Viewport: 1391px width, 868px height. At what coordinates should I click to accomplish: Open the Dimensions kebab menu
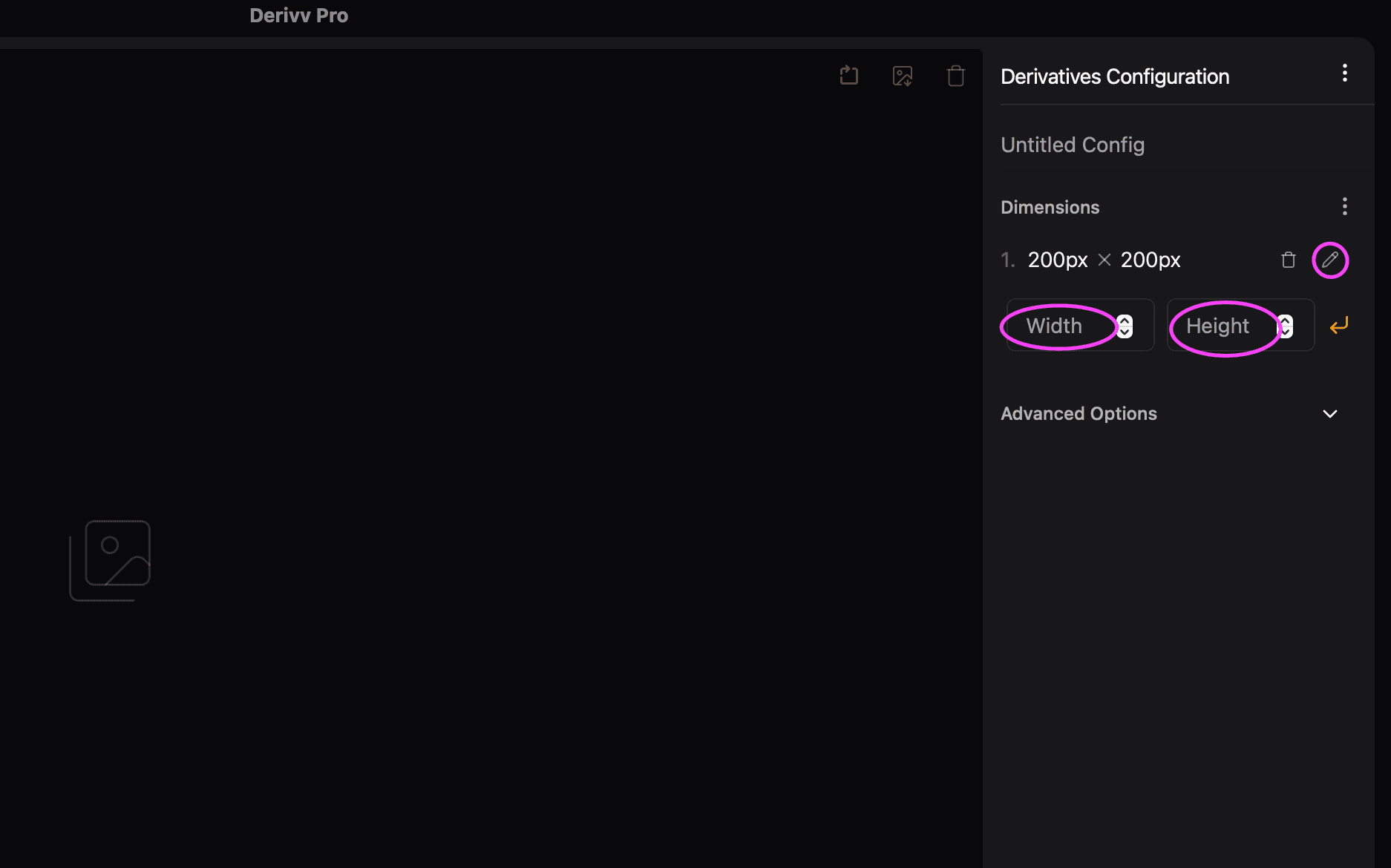[x=1344, y=206]
